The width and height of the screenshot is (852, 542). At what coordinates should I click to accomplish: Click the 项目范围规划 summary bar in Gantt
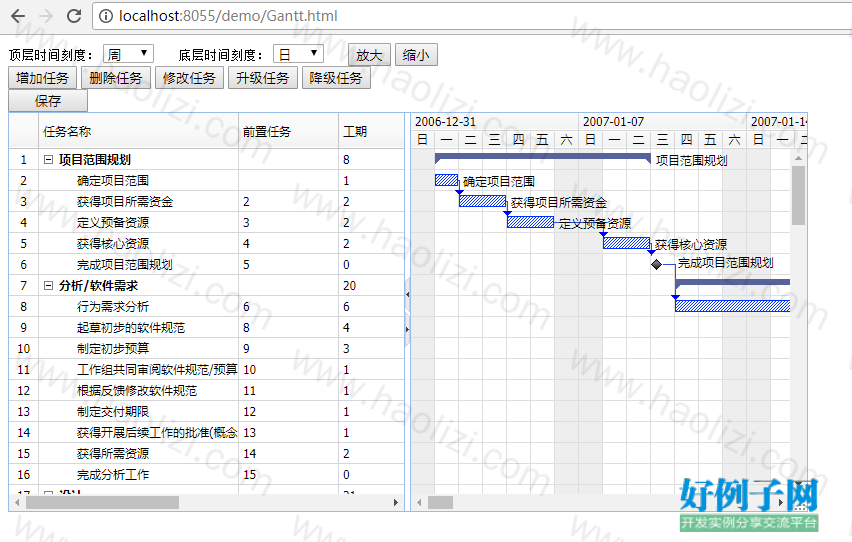(x=543, y=158)
